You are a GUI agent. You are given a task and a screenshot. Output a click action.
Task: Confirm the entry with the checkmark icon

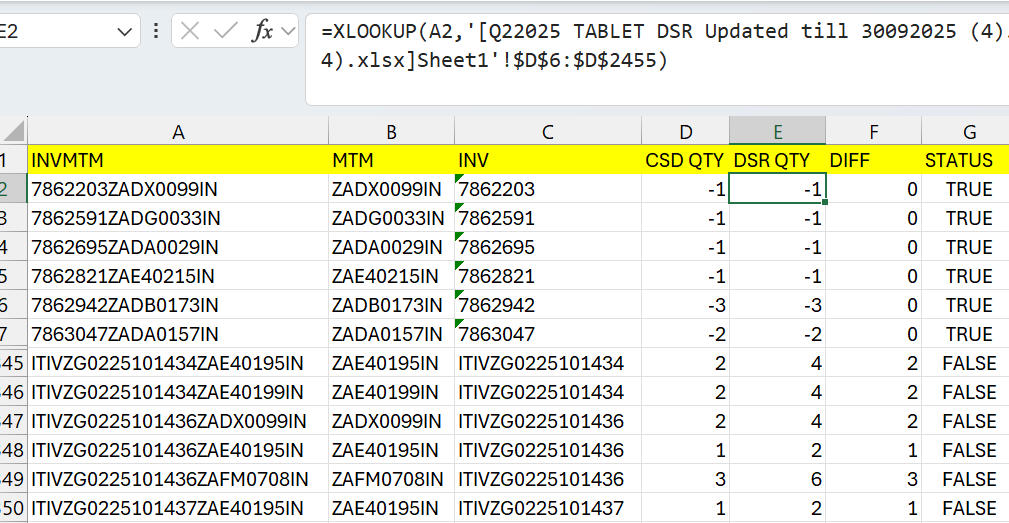point(225,32)
